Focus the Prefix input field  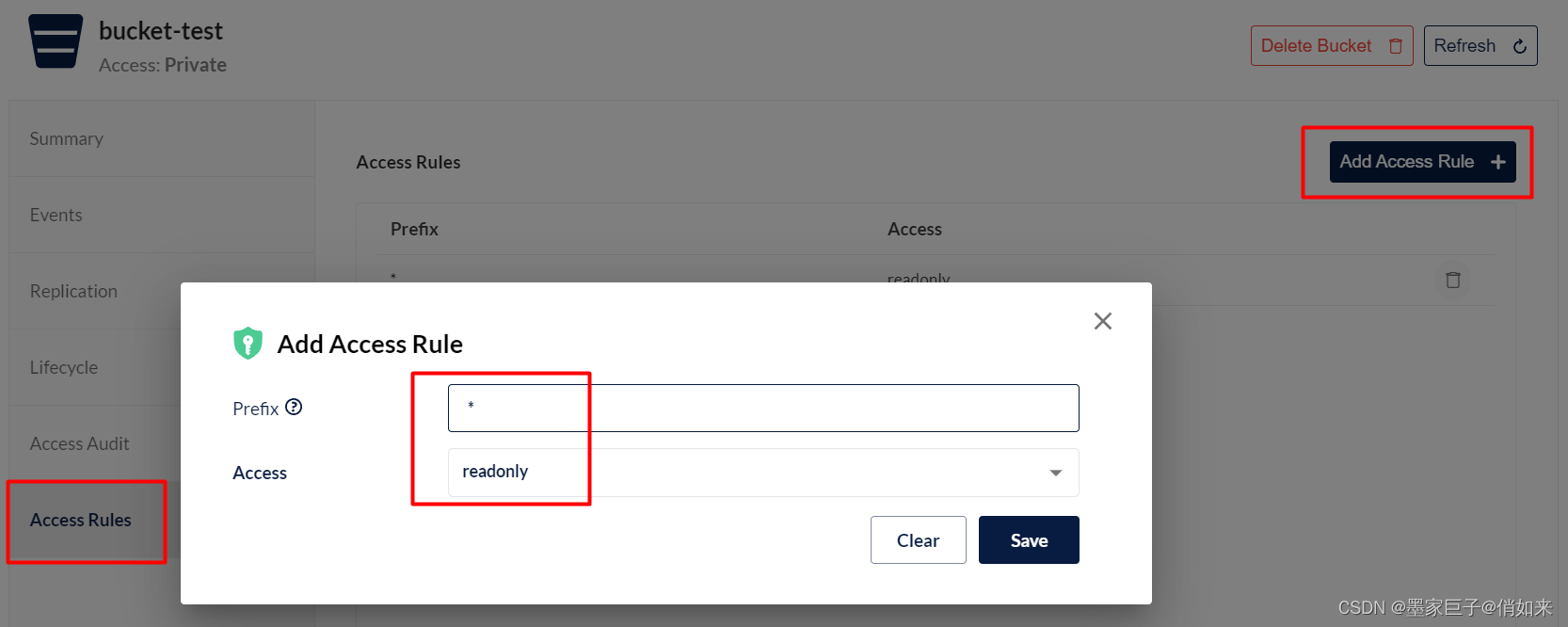[762, 409]
